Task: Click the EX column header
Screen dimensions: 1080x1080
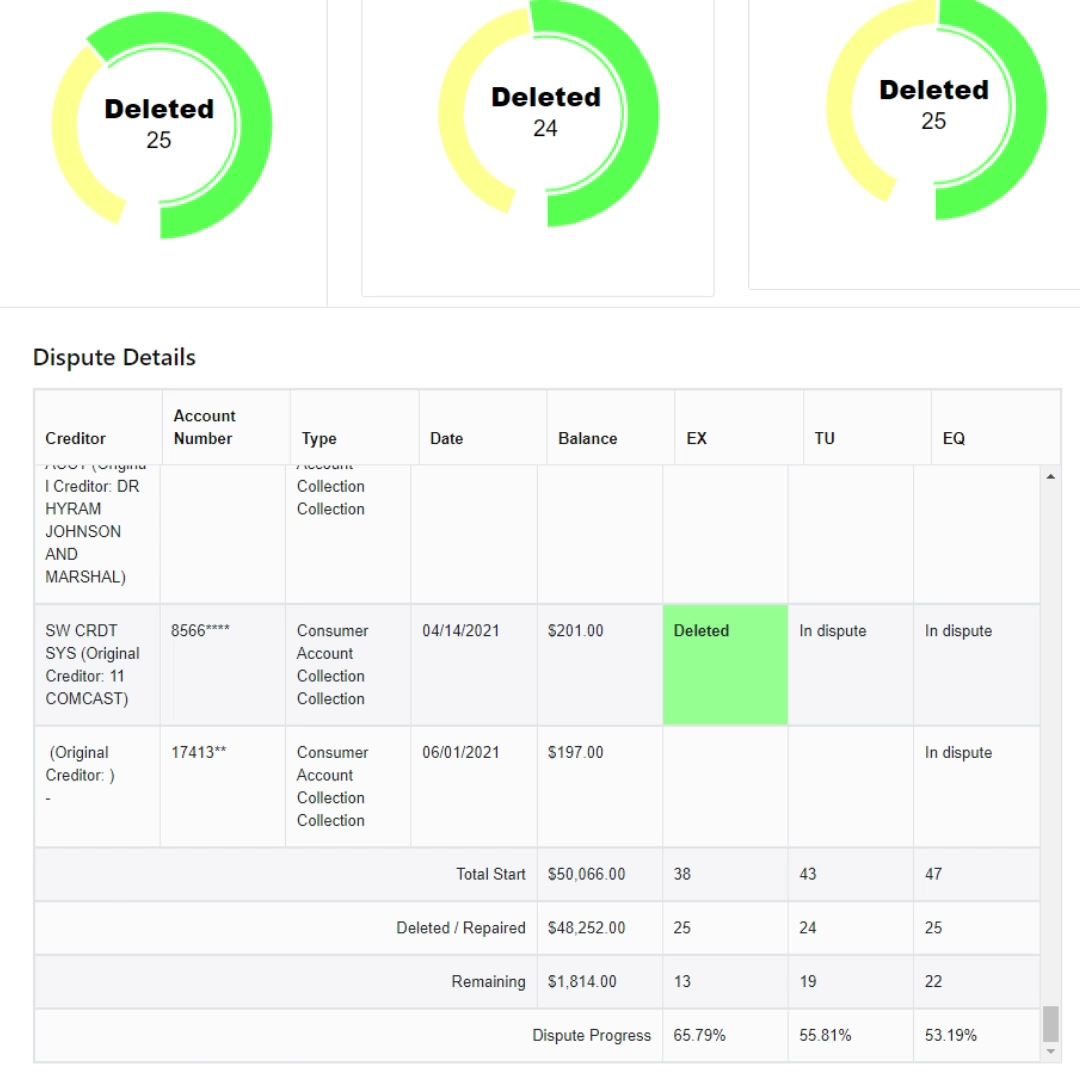Action: [696, 438]
